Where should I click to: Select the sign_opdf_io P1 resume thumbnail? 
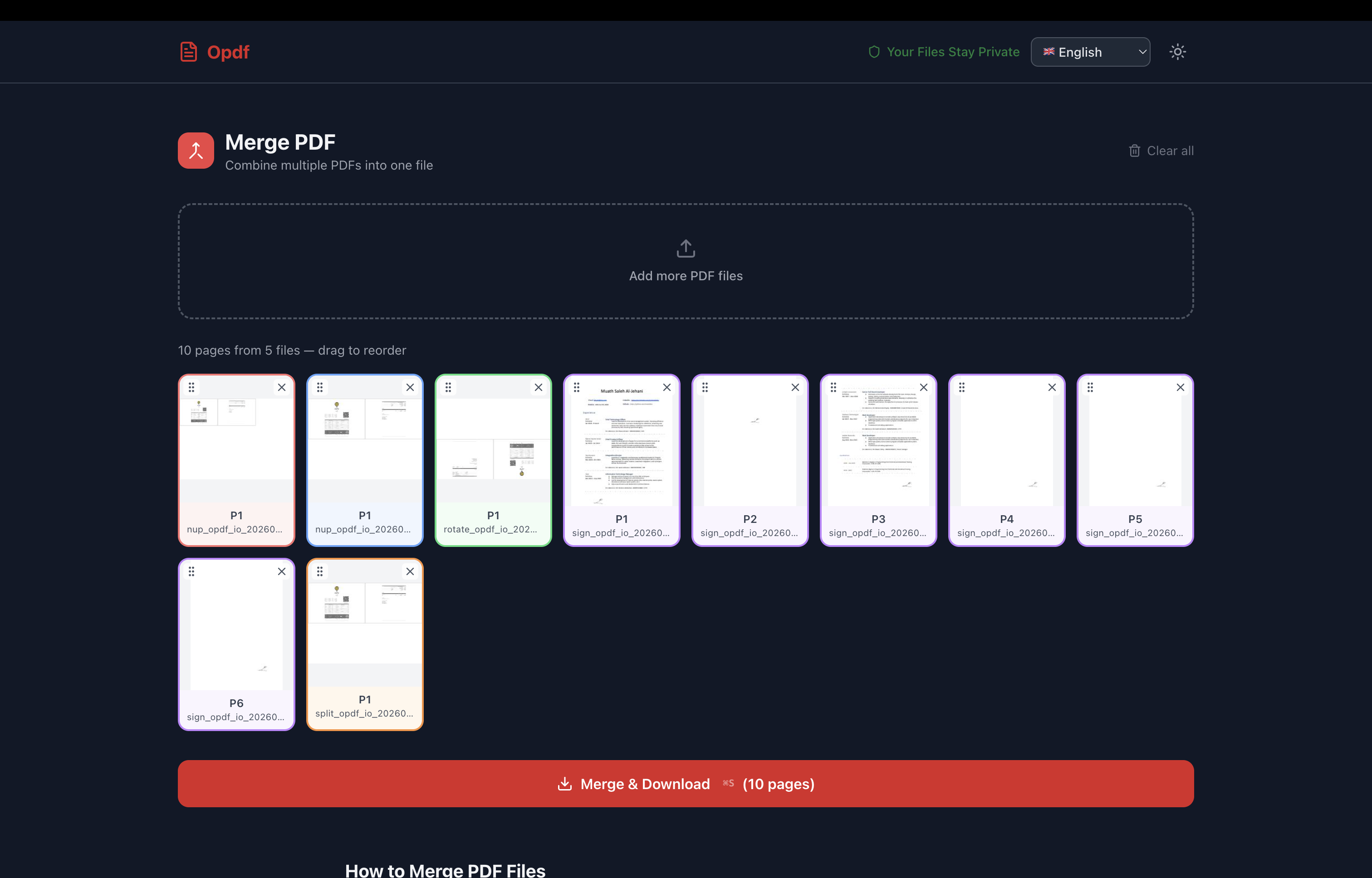coord(621,450)
